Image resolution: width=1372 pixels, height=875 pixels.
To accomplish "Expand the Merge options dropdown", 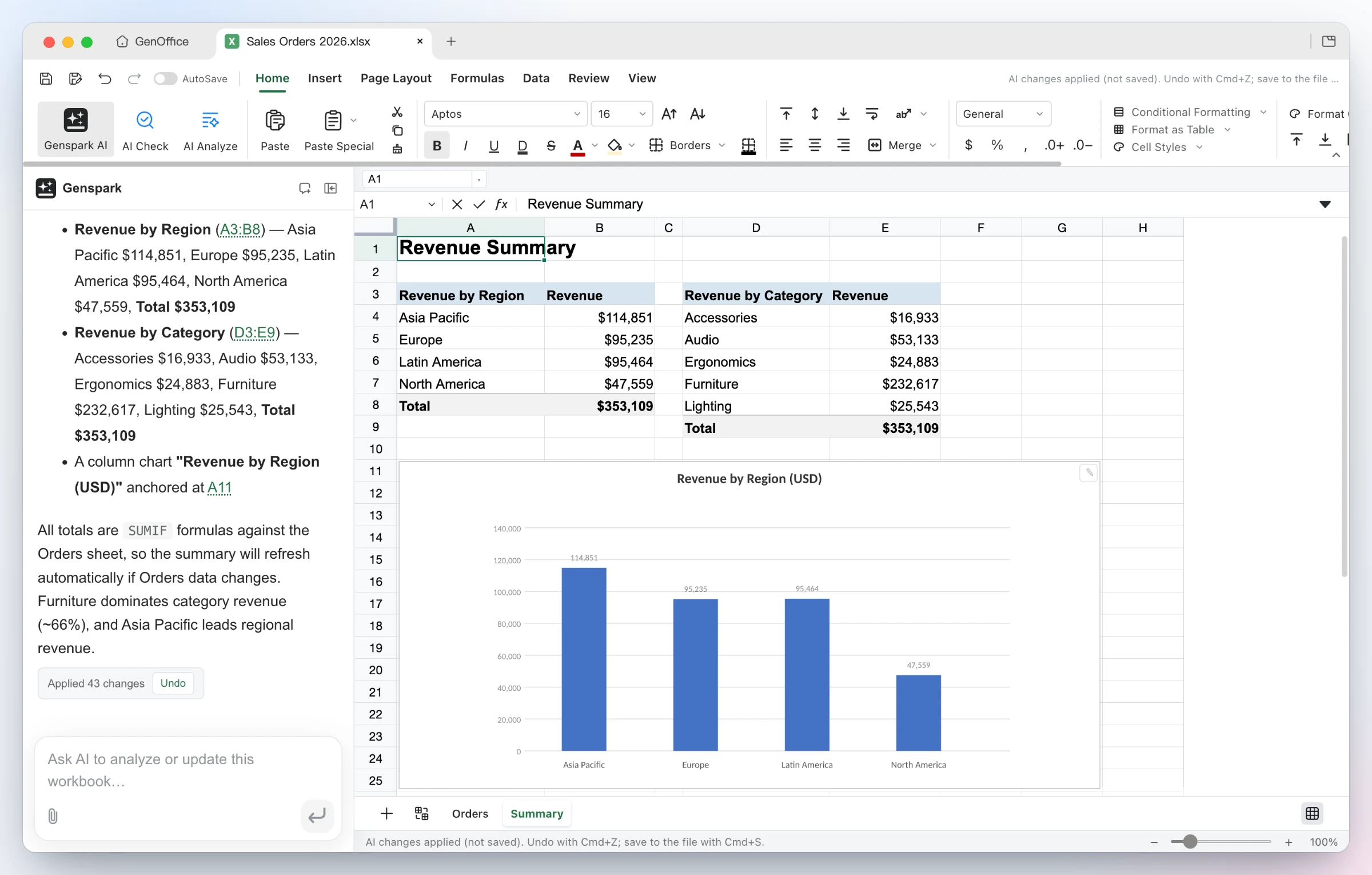I will [x=933, y=145].
